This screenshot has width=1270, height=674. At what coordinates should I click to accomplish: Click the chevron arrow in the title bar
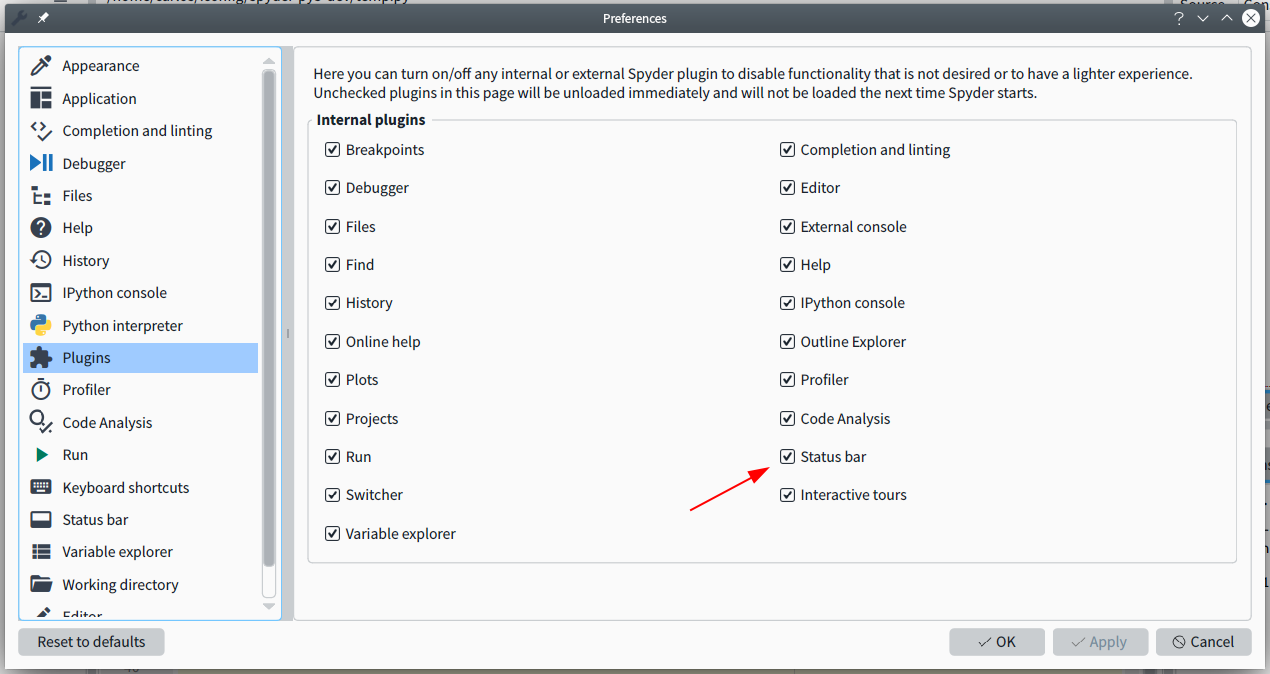(x=1203, y=17)
